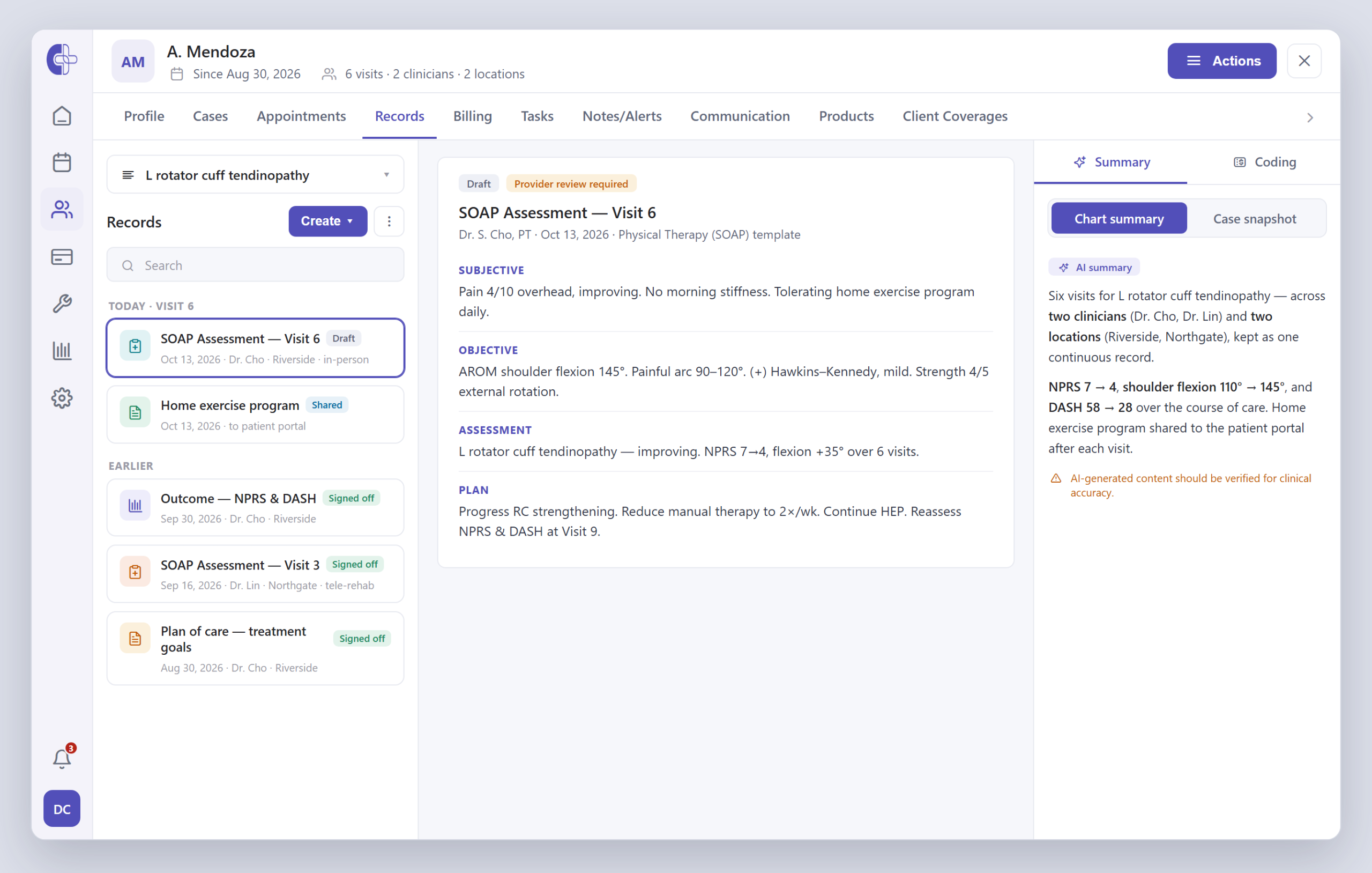Click the DC user avatar

point(62,809)
